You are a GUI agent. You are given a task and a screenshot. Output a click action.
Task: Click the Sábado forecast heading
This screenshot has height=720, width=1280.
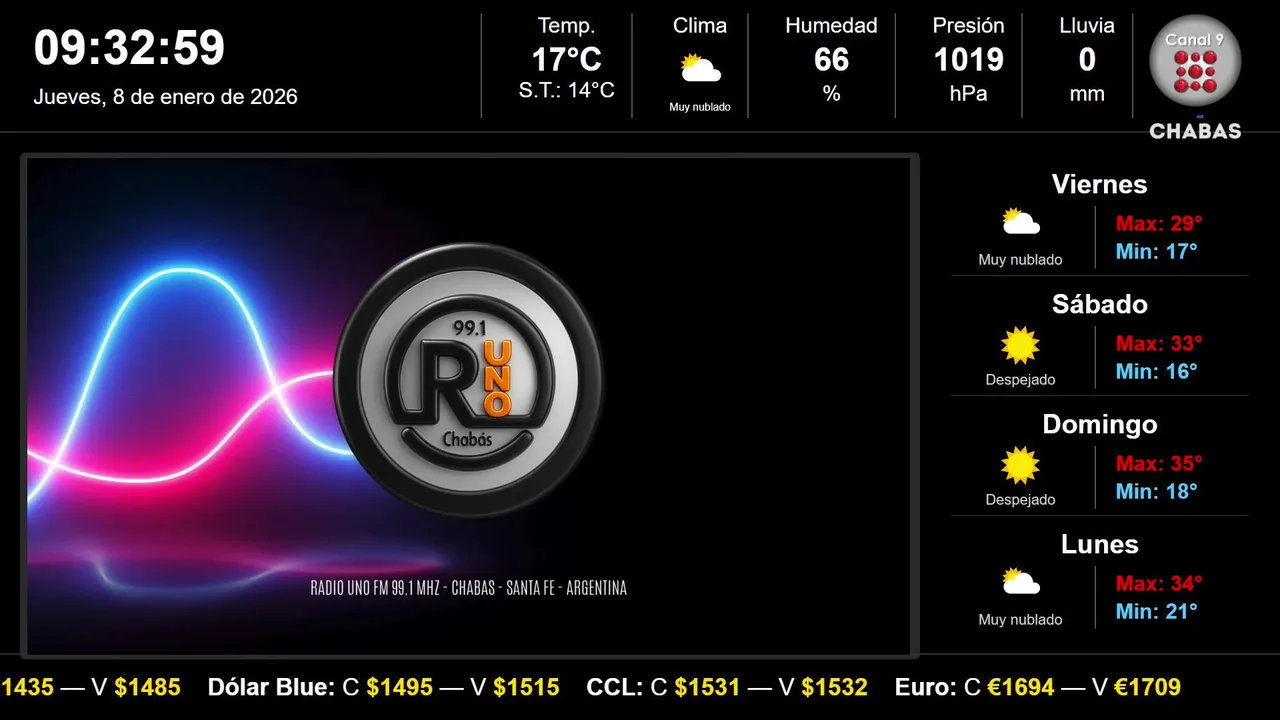coord(1099,304)
